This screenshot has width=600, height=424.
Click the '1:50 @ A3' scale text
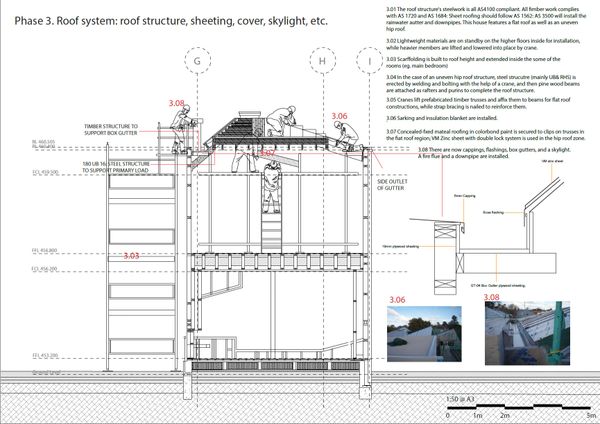[x=460, y=399]
